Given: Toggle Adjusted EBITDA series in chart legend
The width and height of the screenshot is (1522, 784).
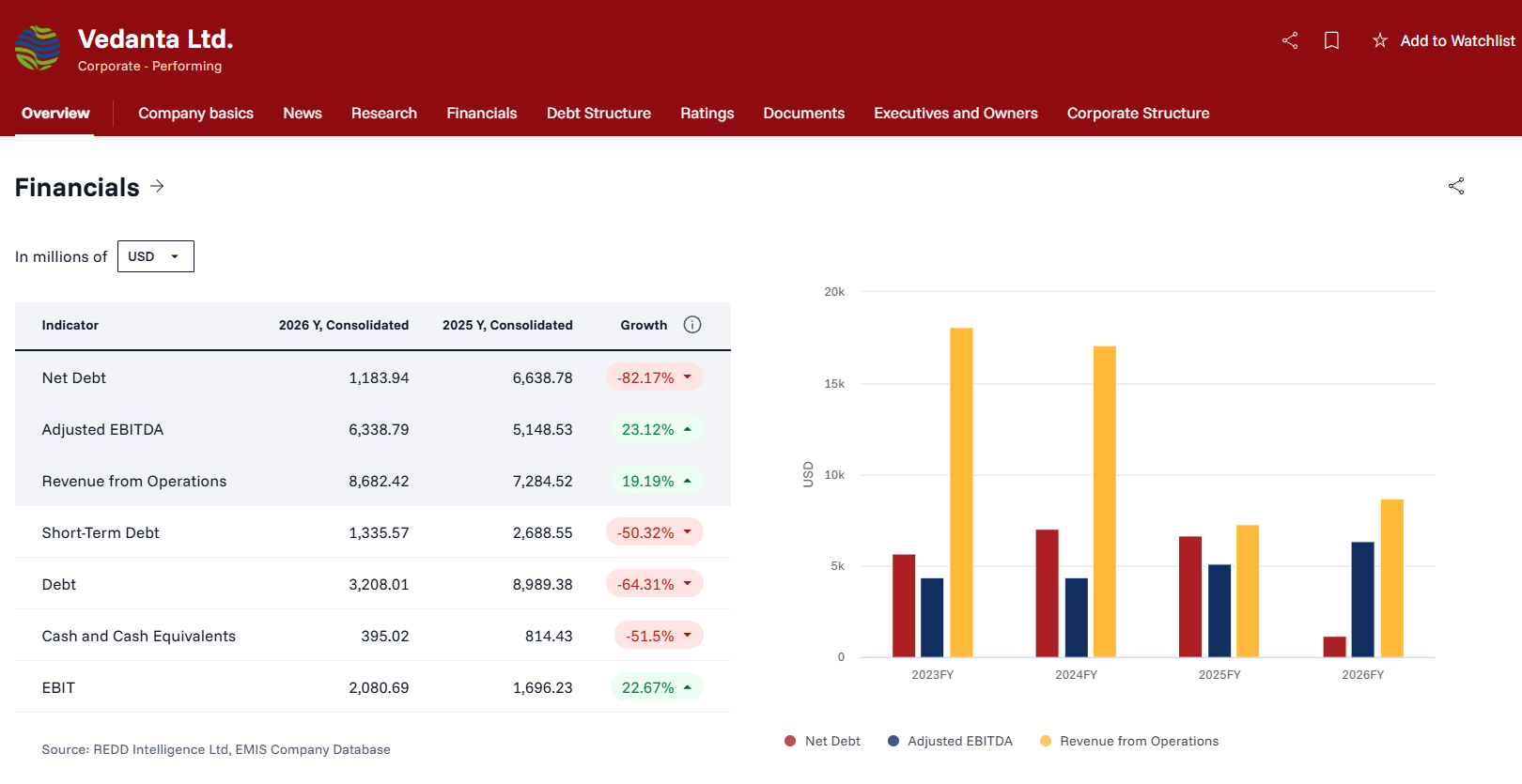Looking at the screenshot, I should (x=950, y=741).
